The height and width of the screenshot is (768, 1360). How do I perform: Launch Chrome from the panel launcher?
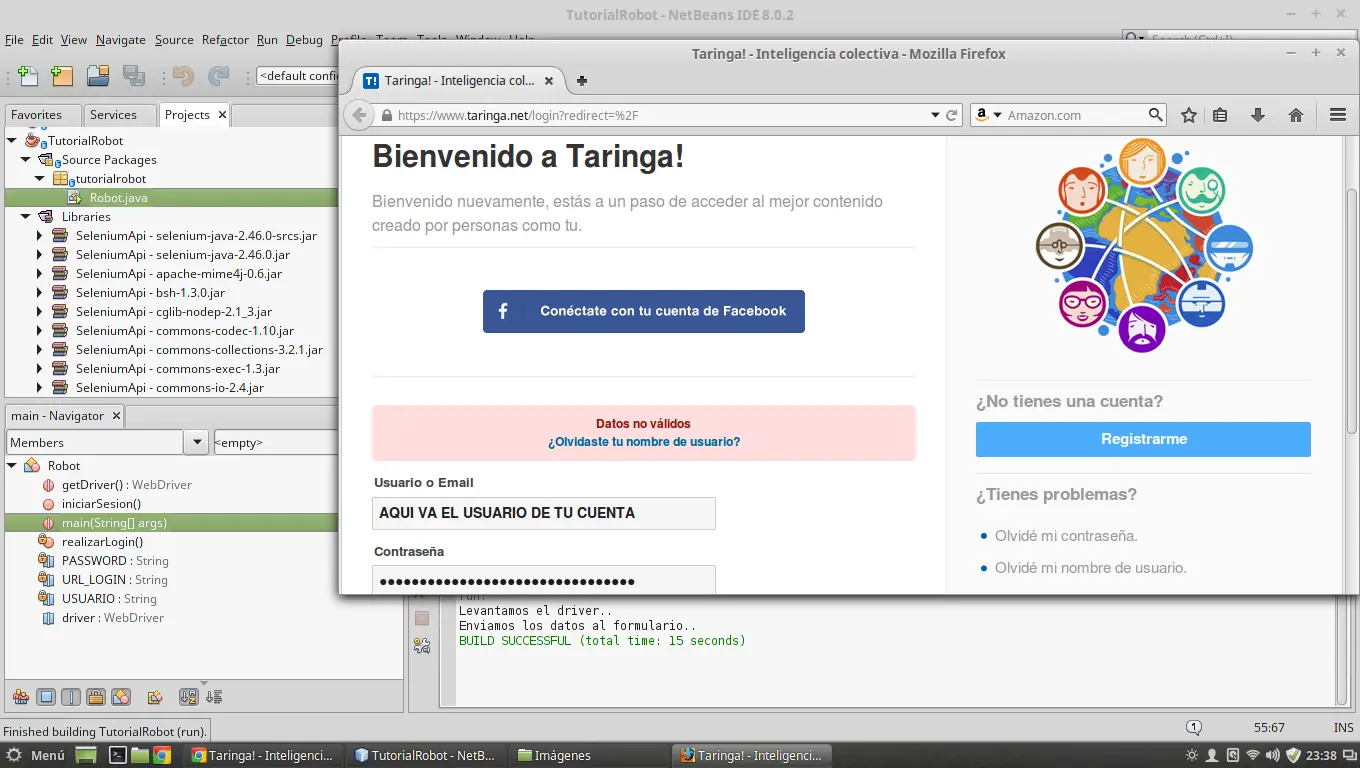pos(161,755)
